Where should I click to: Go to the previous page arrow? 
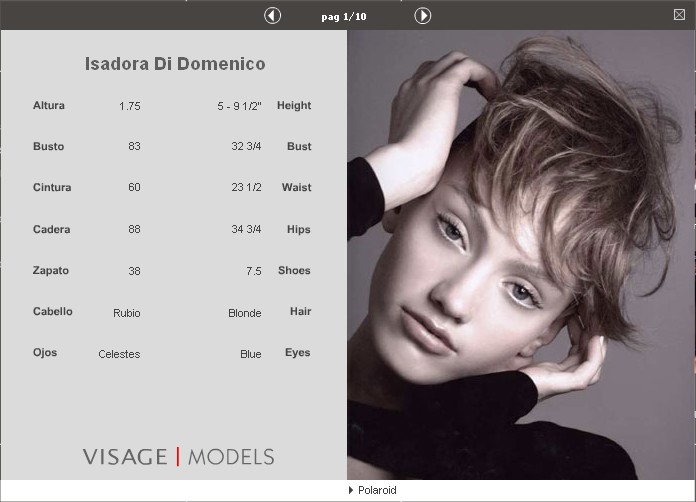point(272,16)
